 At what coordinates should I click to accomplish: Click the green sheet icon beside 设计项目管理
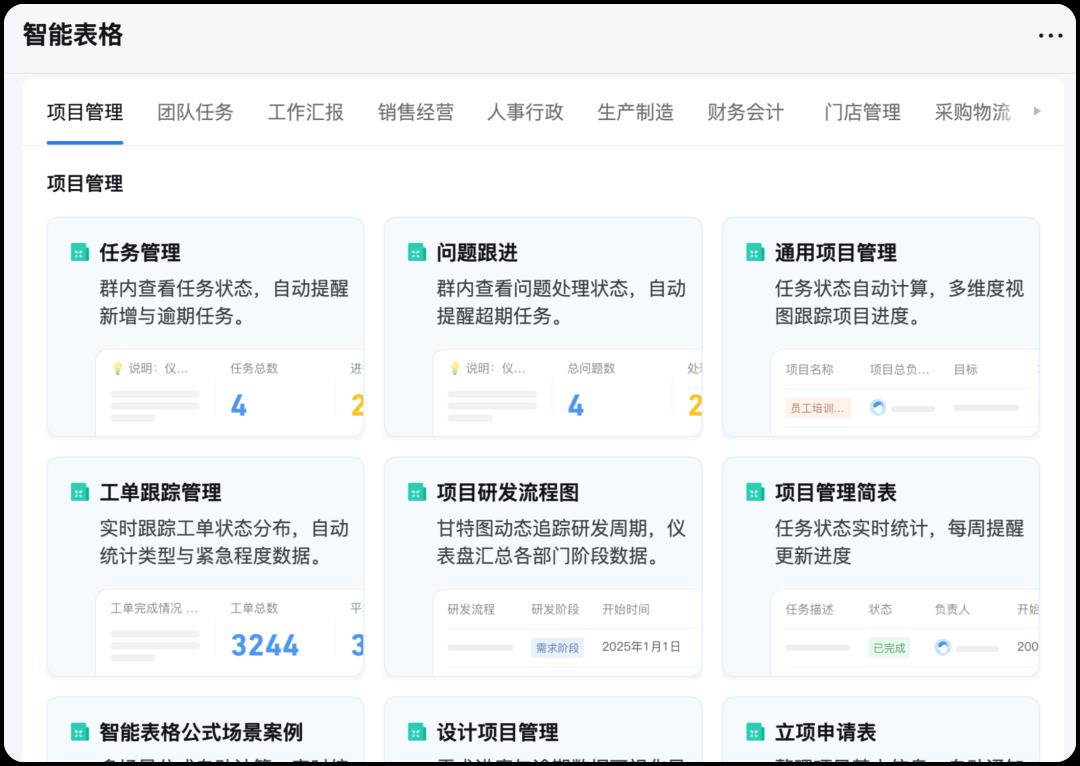click(x=417, y=732)
